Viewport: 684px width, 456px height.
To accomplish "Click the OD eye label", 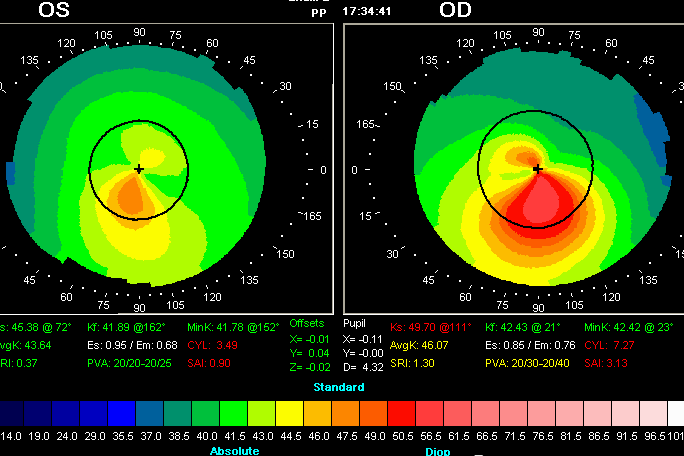I will tap(455, 10).
